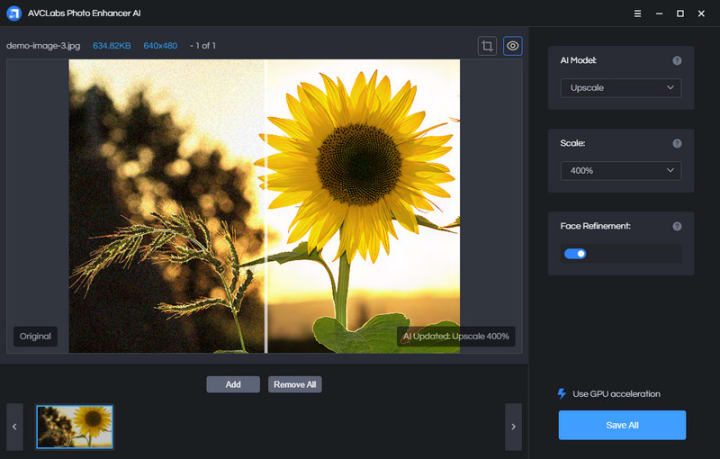
Task: Click the AVCLabs app logo icon
Action: (14, 13)
